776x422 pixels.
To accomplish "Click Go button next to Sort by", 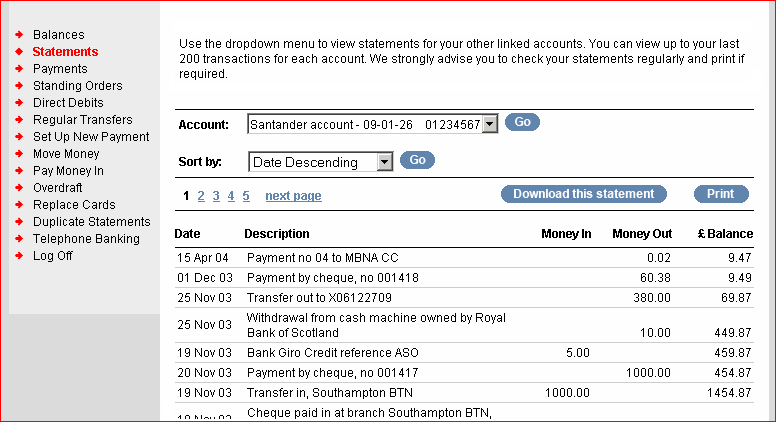I will coord(417,160).
